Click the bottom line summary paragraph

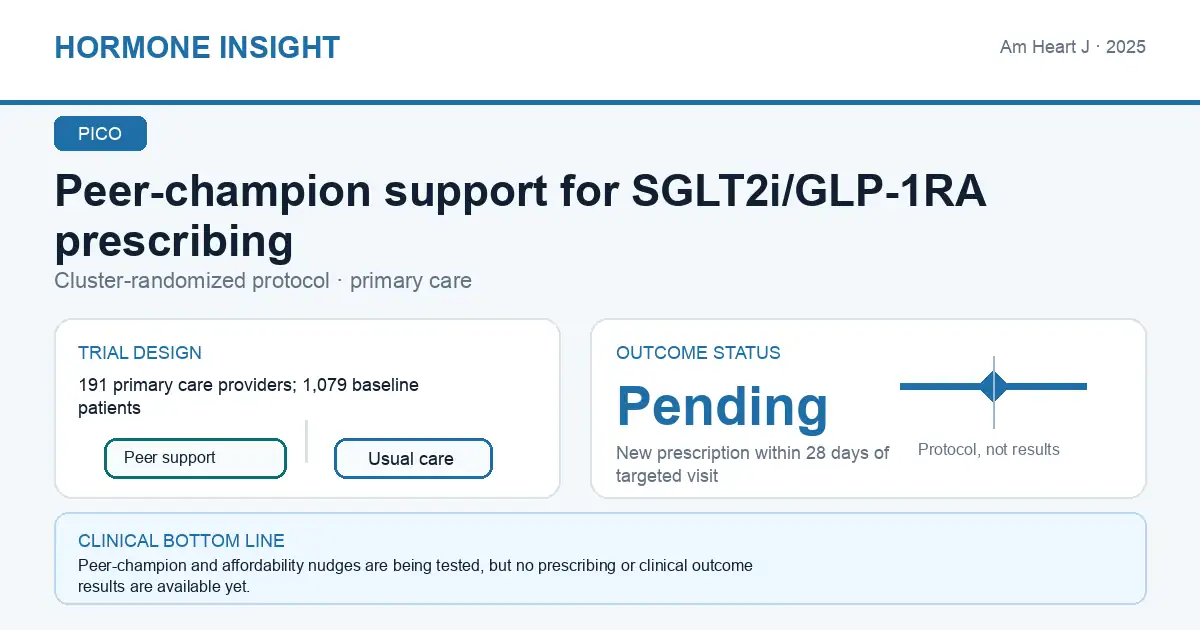coord(415,576)
